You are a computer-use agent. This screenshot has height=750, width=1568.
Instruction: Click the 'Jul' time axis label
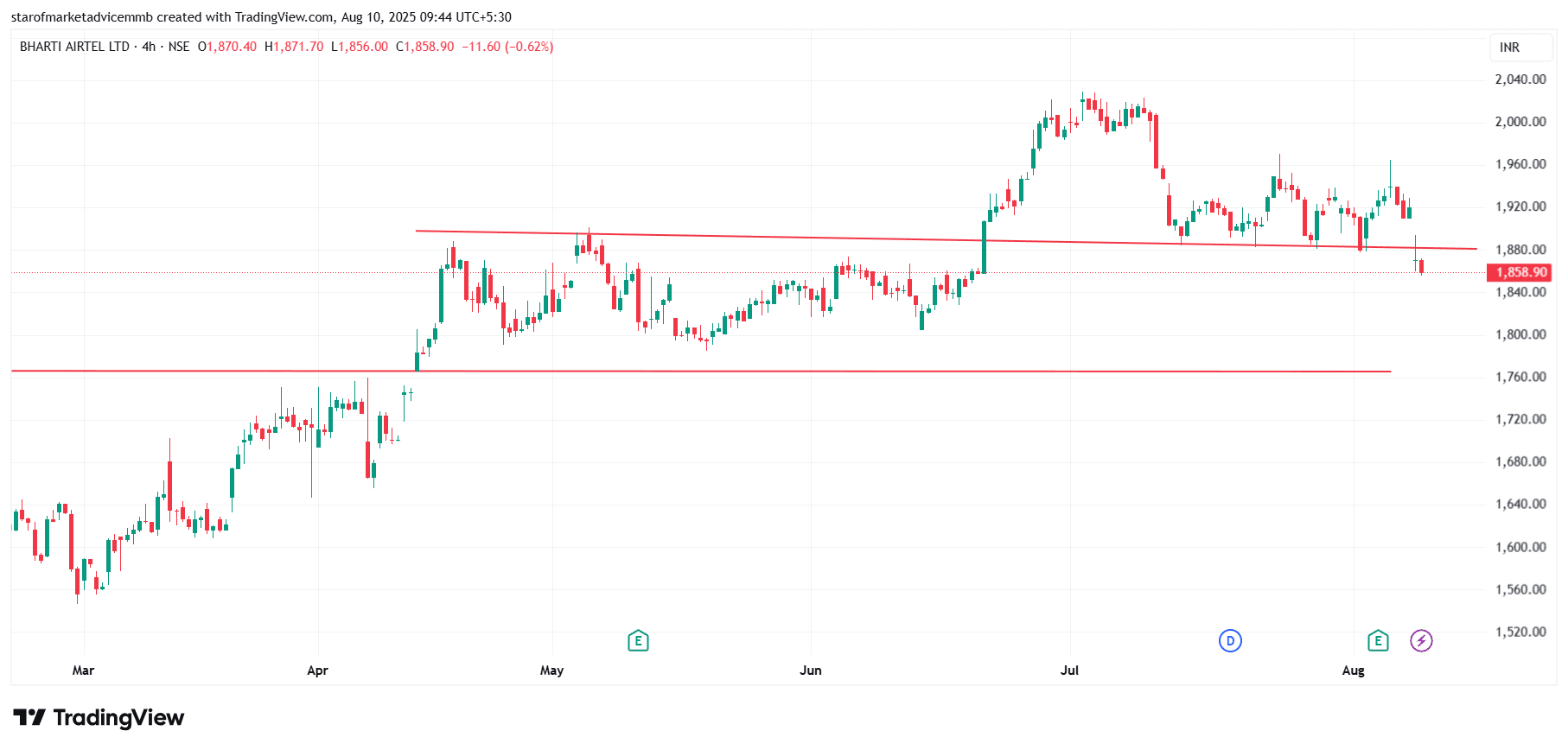(x=1069, y=671)
